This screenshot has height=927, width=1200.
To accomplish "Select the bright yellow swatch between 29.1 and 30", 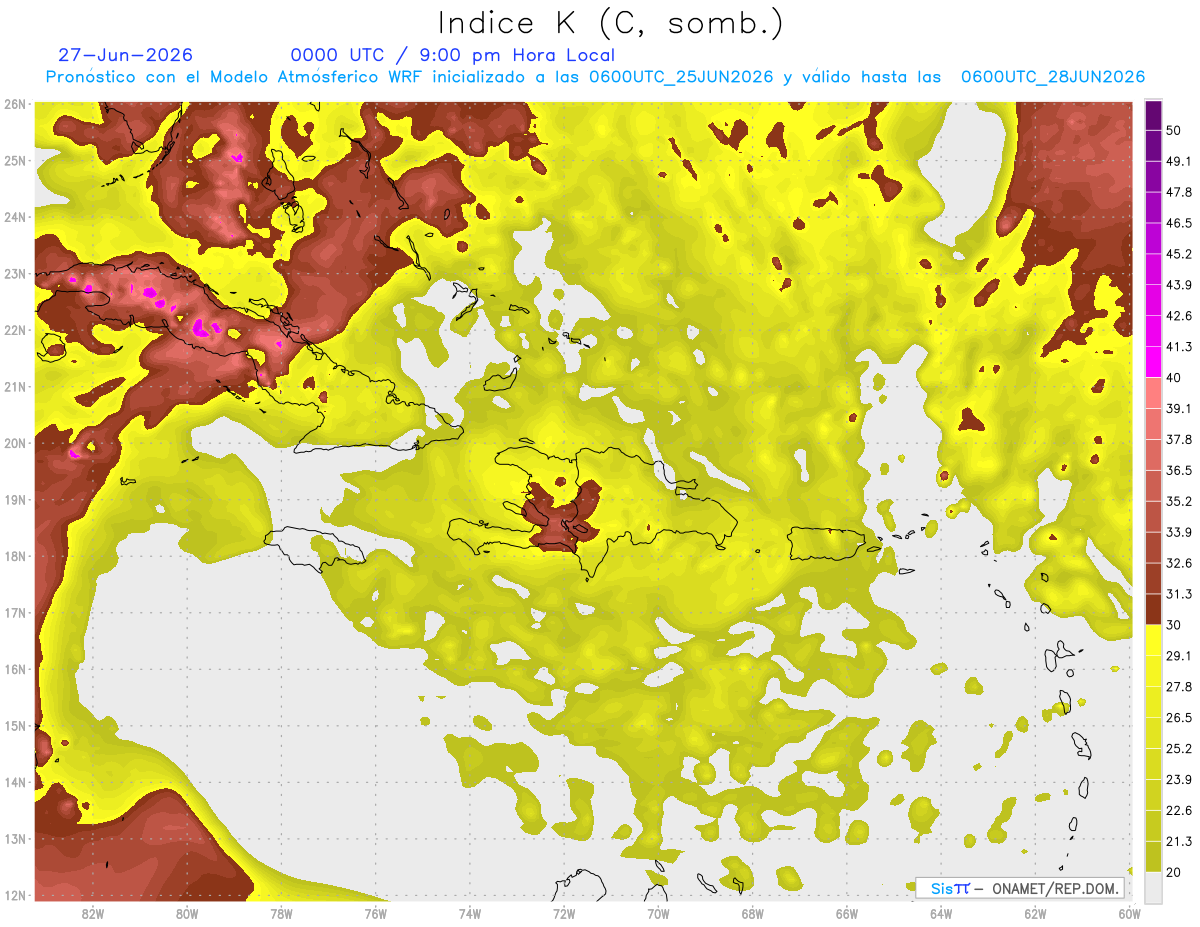I will (x=1153, y=640).
